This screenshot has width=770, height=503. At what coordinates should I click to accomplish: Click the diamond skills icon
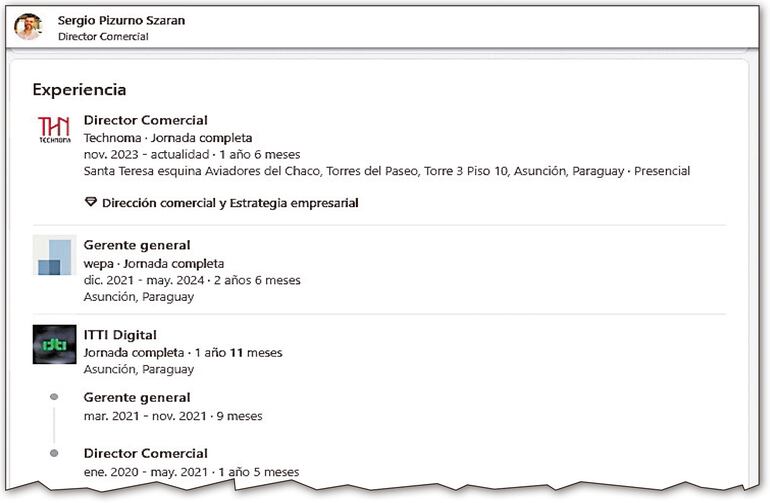point(91,203)
